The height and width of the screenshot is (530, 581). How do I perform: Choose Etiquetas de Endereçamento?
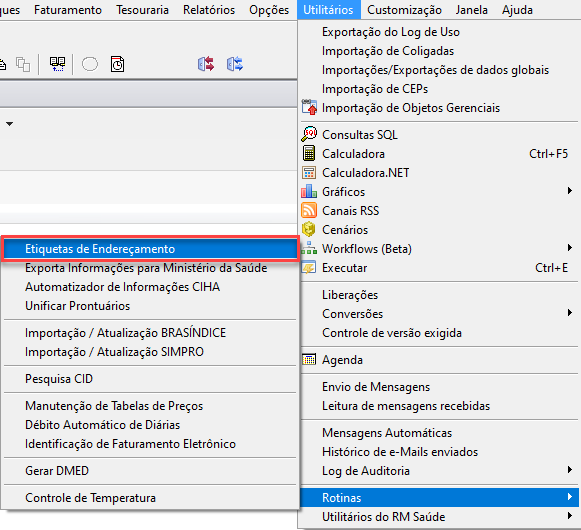tap(150, 249)
